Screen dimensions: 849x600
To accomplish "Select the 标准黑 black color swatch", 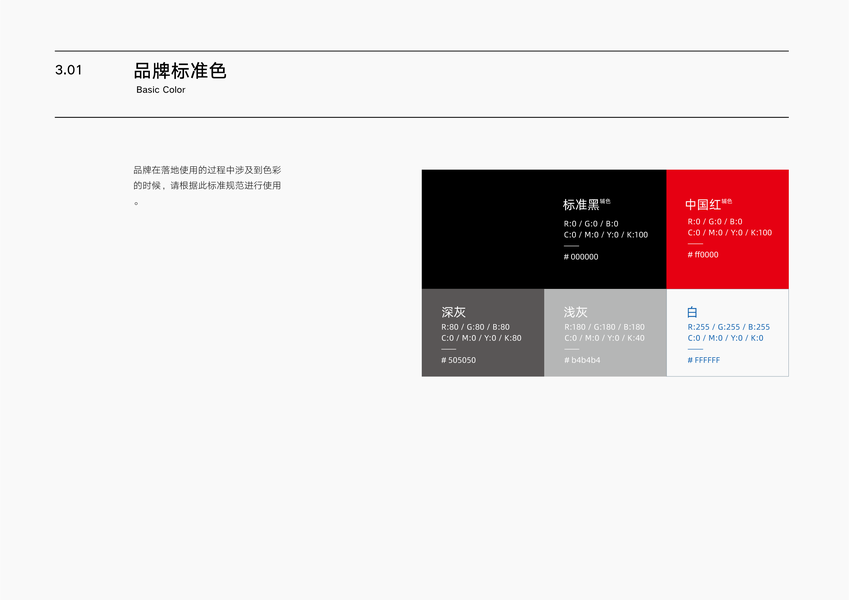I will (544, 229).
